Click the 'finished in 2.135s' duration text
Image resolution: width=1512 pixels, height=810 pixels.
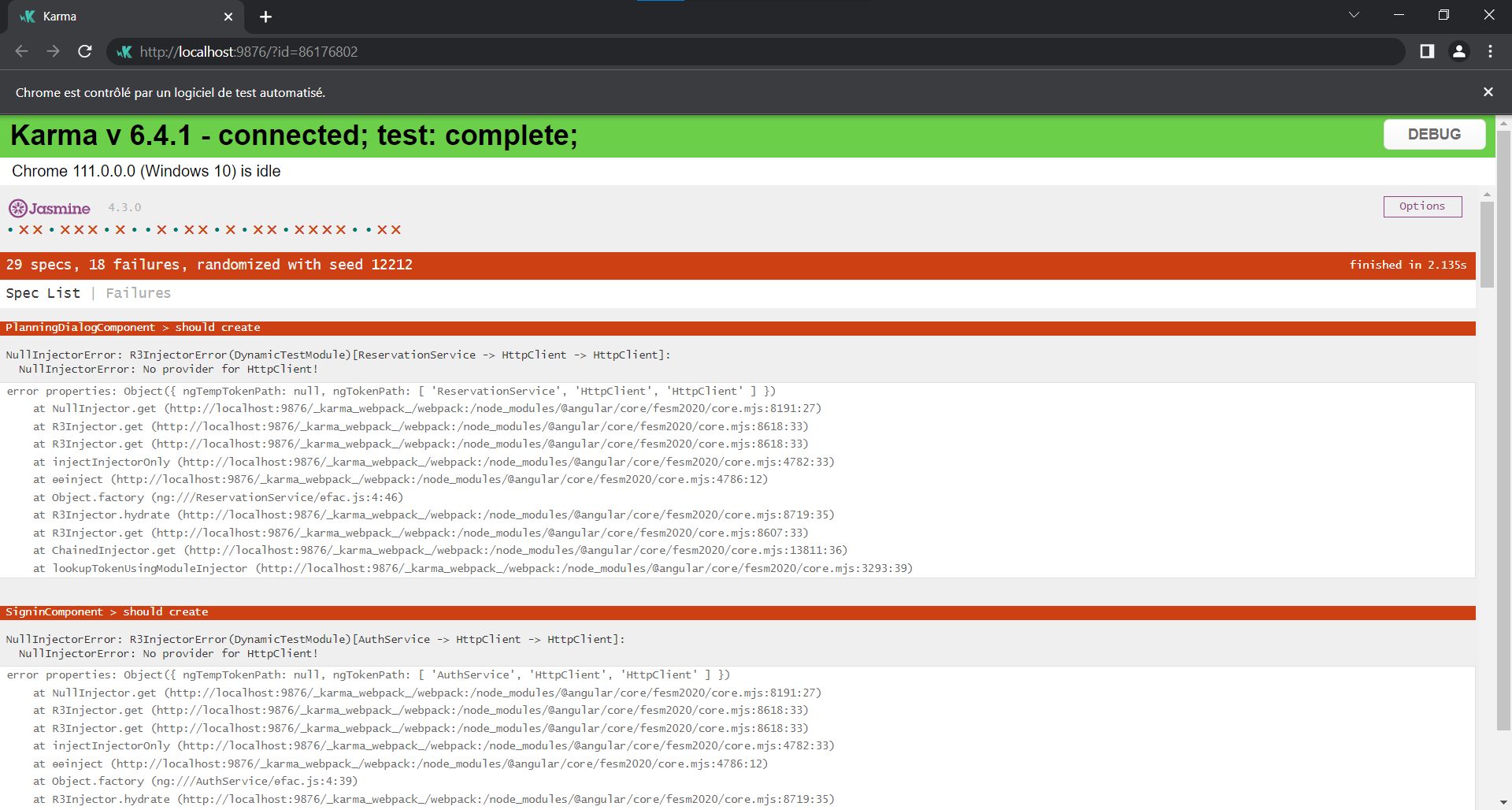point(1408,265)
